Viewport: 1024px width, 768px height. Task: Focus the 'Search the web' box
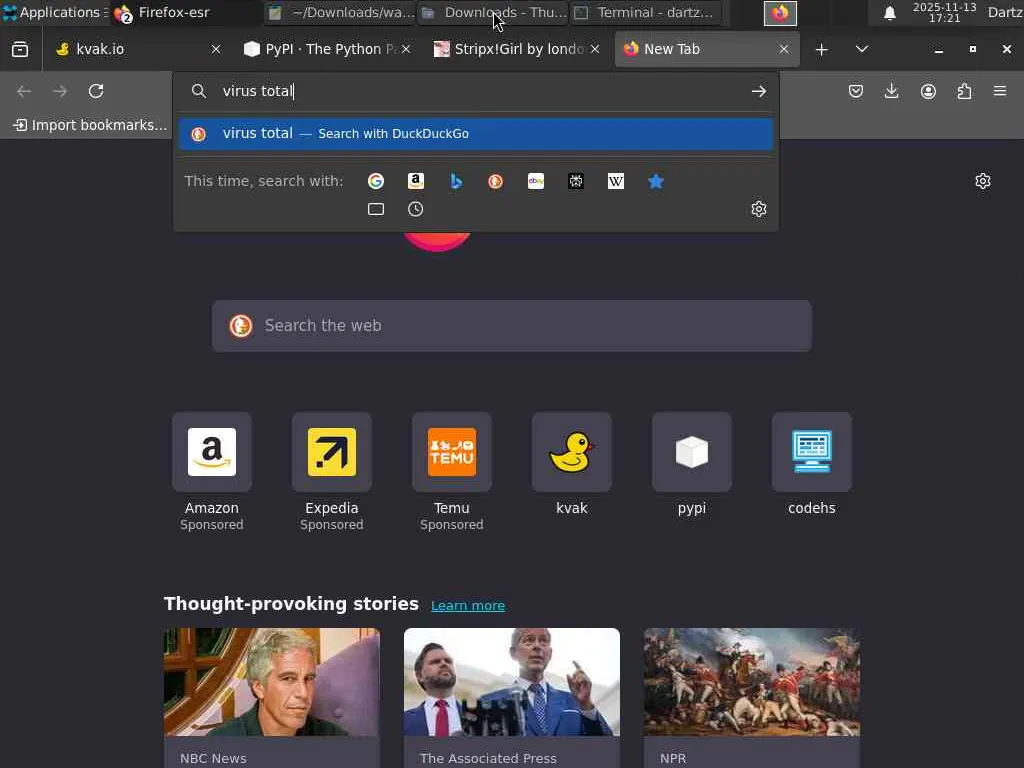[512, 326]
